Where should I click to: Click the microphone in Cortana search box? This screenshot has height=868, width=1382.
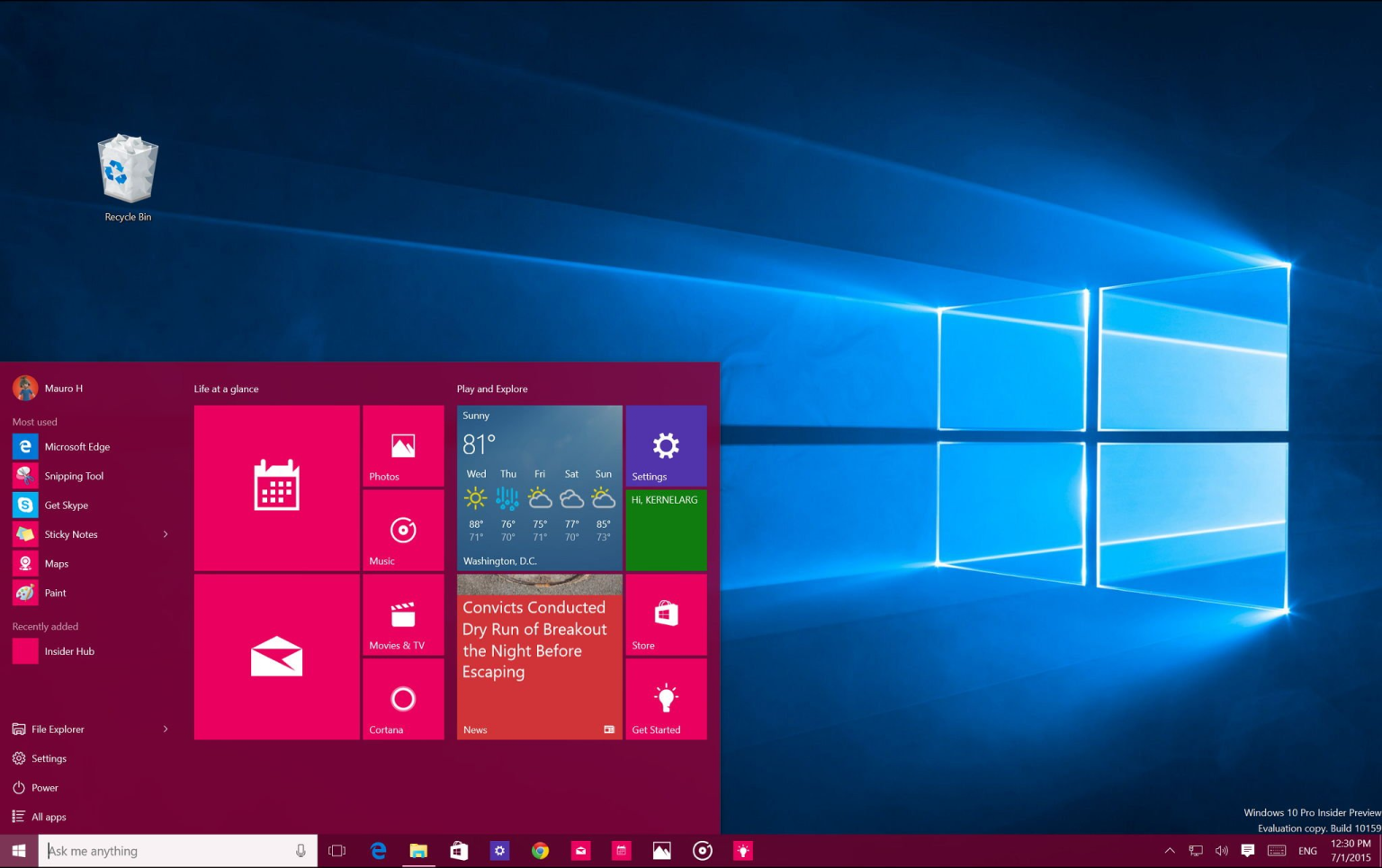point(301,851)
